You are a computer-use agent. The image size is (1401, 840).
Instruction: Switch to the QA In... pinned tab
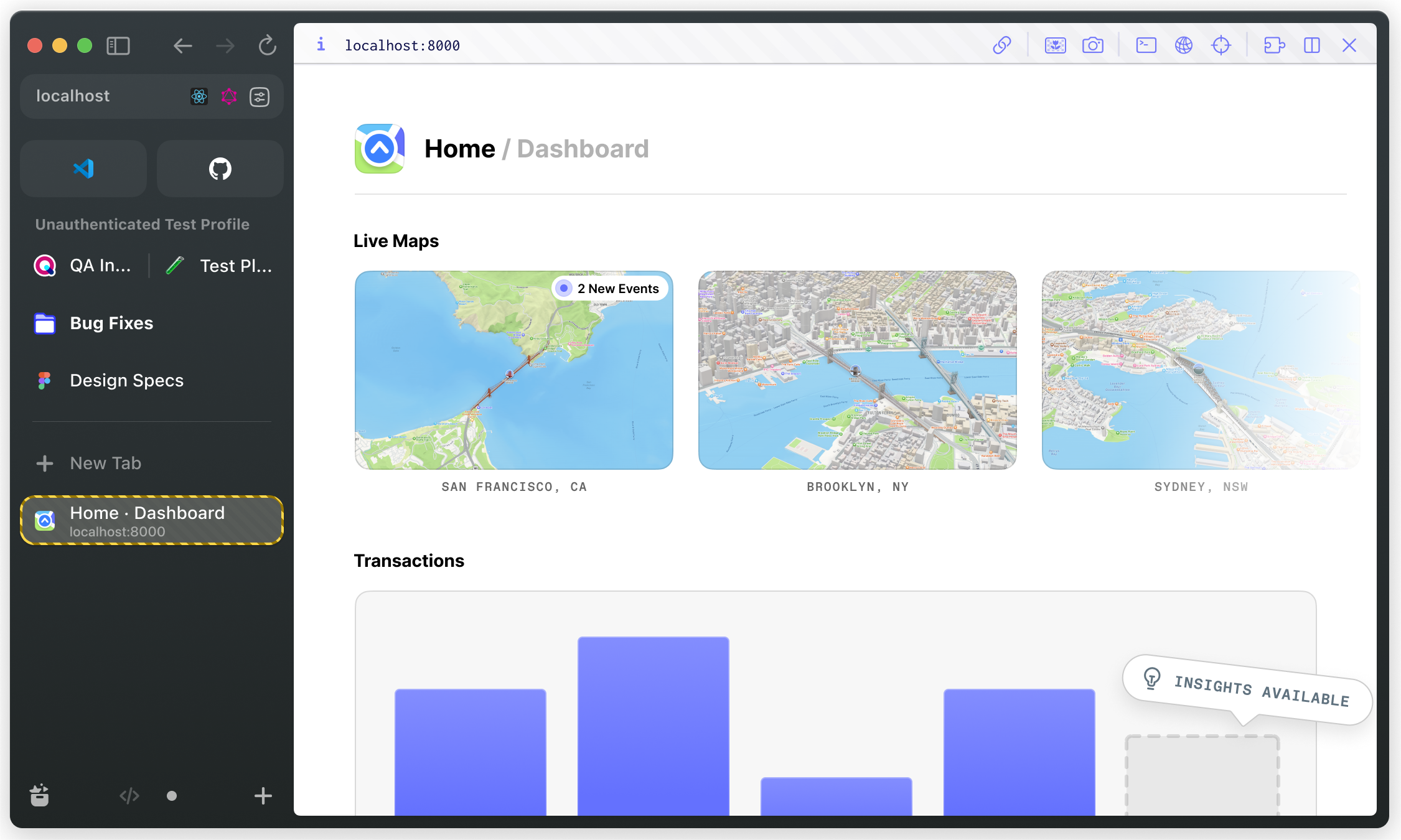[83, 266]
